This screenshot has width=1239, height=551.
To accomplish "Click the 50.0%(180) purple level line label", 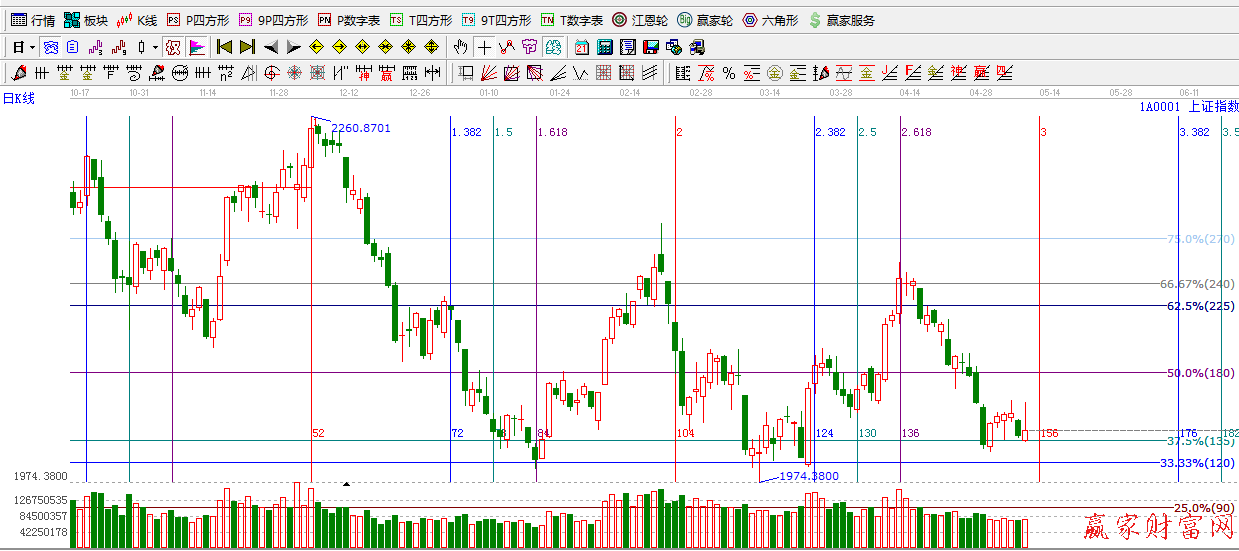I will (1200, 373).
